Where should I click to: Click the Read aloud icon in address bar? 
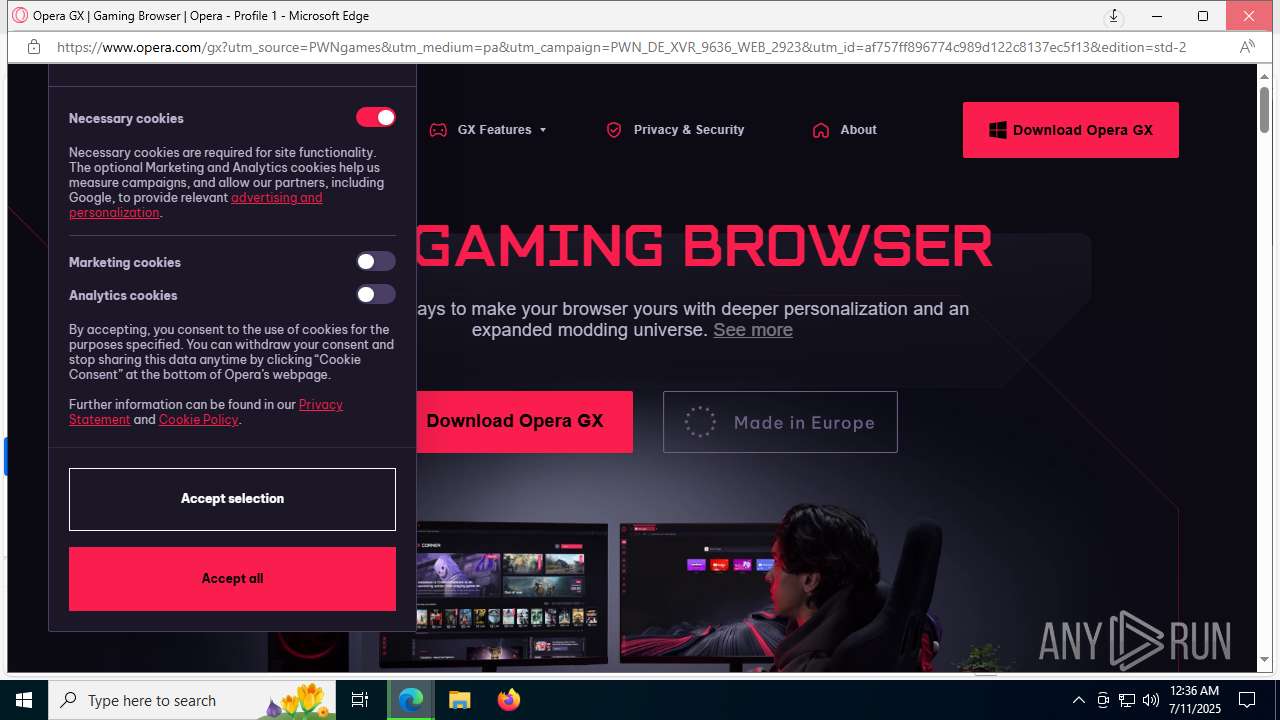1247,47
